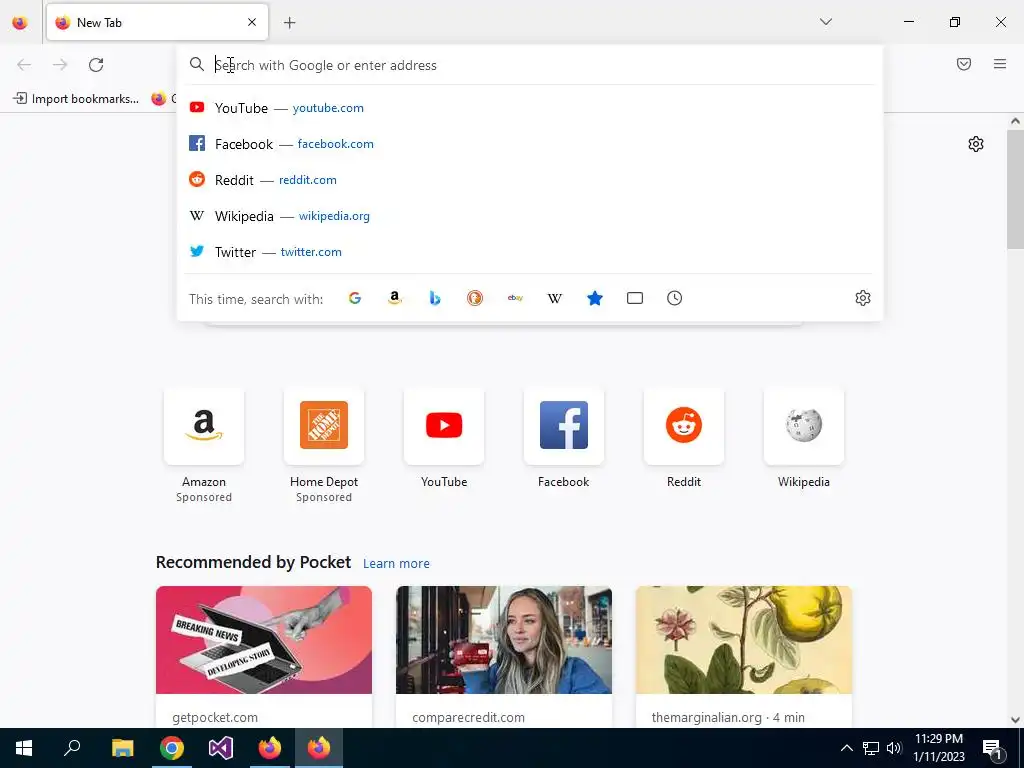The image size is (1024, 768).
Task: Open search settings gear in dropdown
Action: pos(863,298)
